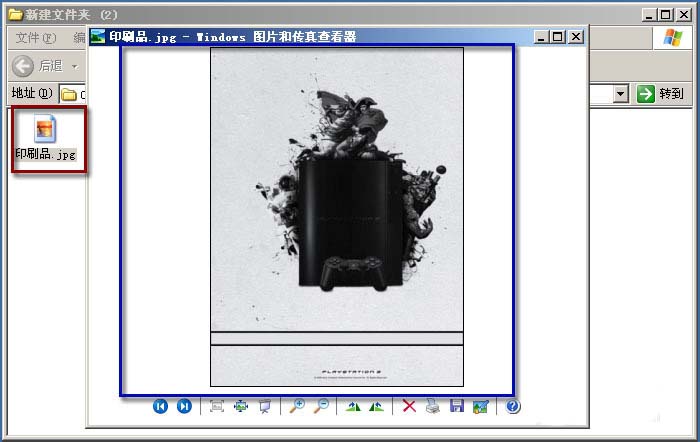Expand the address bar dropdown arrow
The width and height of the screenshot is (700, 442).
click(x=621, y=94)
